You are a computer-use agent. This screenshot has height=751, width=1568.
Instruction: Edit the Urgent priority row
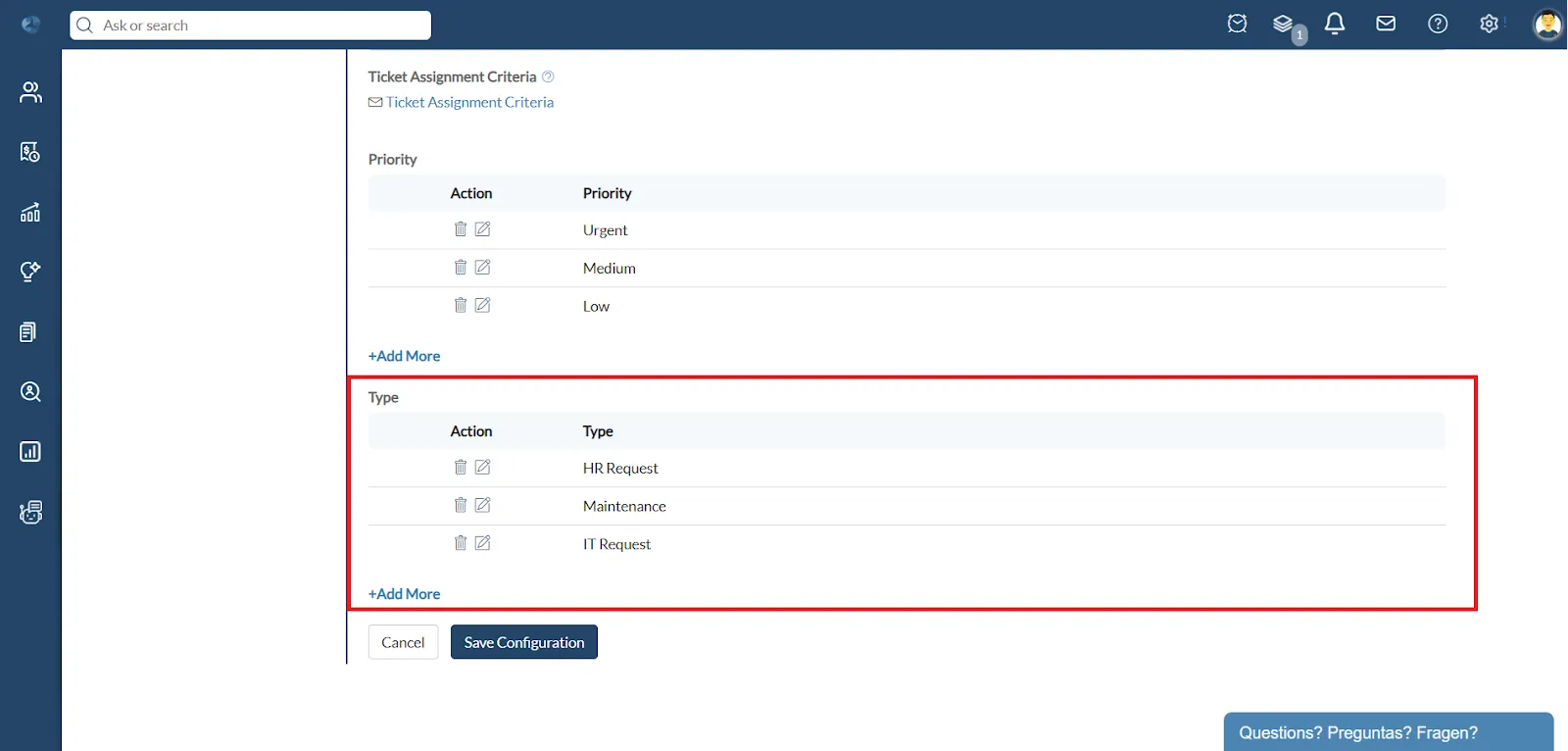coord(482,228)
